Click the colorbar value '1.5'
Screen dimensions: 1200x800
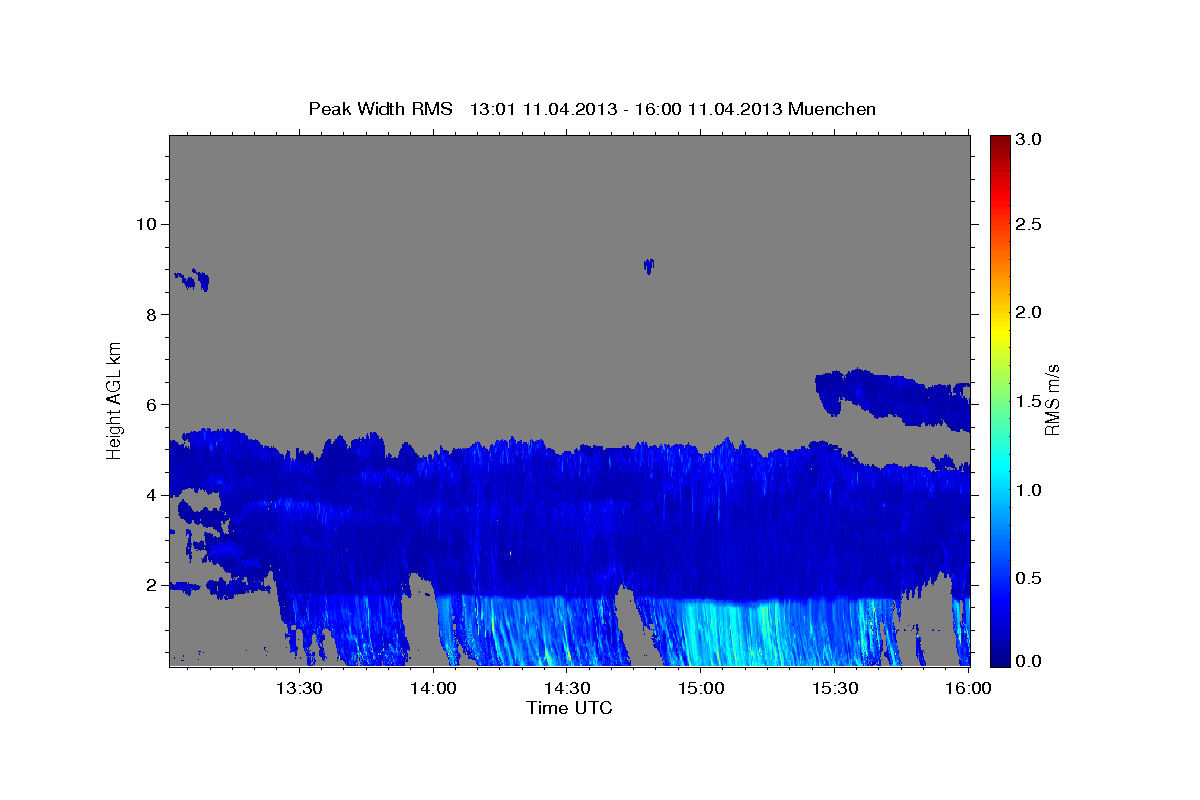[x=1030, y=401]
